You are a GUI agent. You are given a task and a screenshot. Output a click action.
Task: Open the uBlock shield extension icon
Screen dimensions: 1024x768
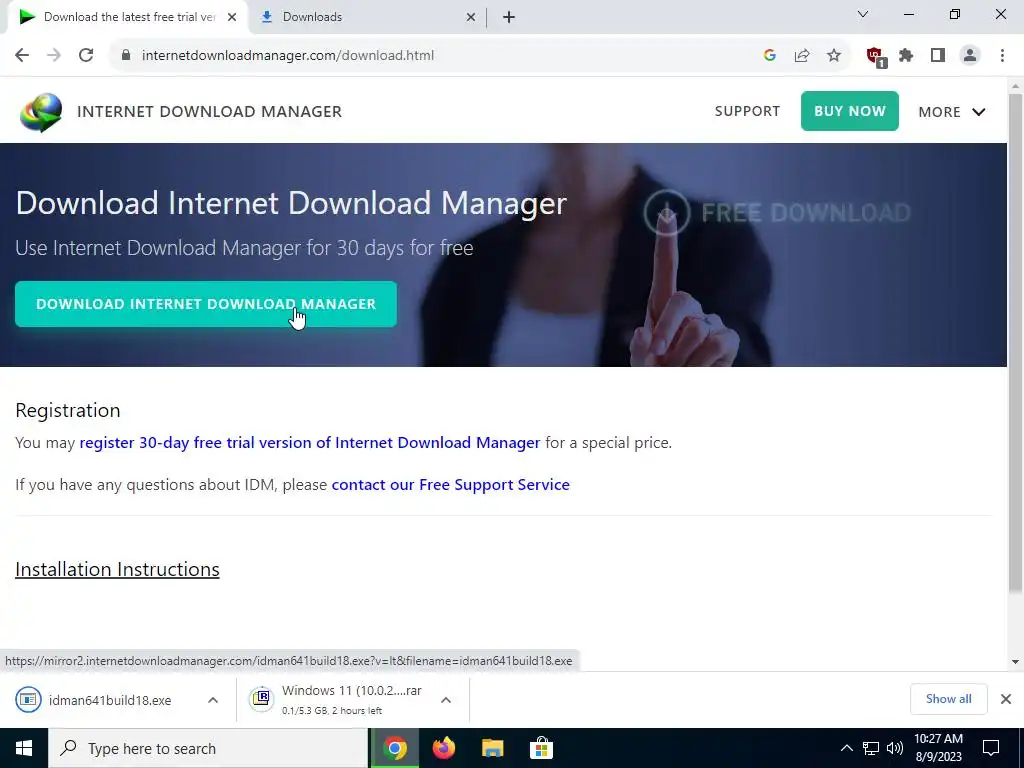point(876,57)
